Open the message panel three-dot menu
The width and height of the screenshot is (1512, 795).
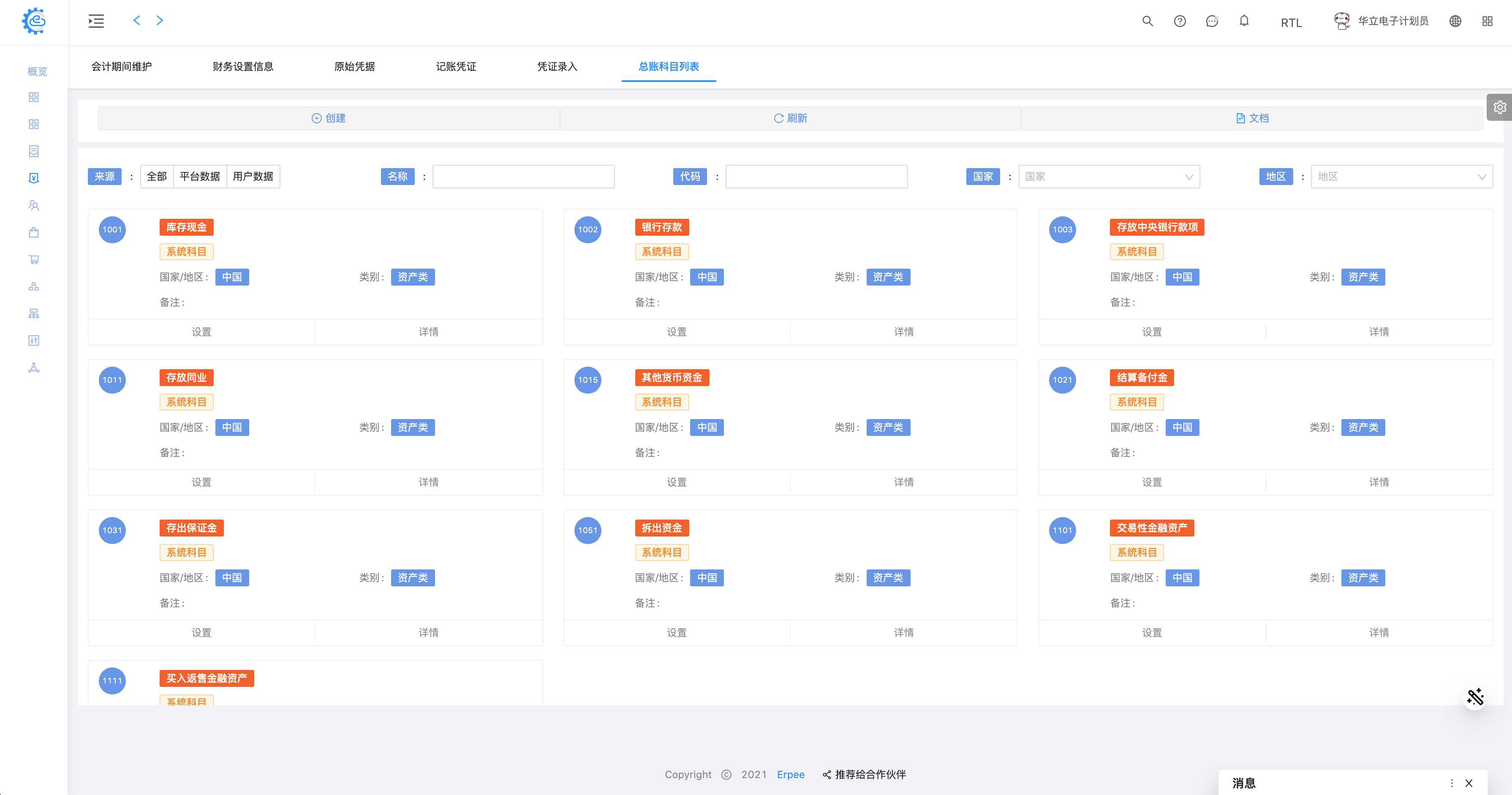click(1452, 783)
